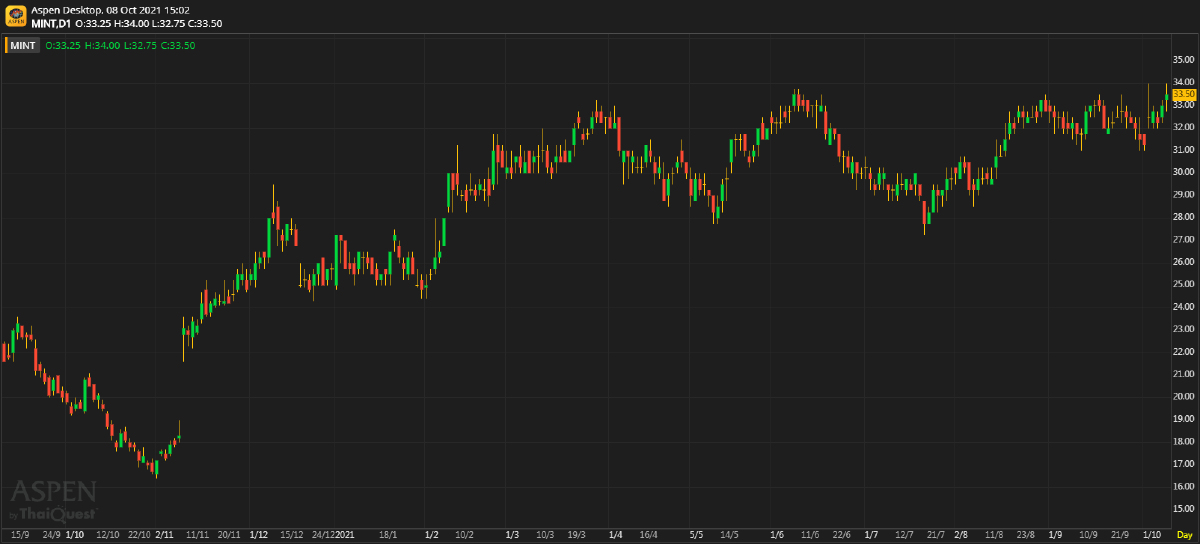Click the 5/5 date axis label
The width and height of the screenshot is (1200, 544).
point(697,535)
